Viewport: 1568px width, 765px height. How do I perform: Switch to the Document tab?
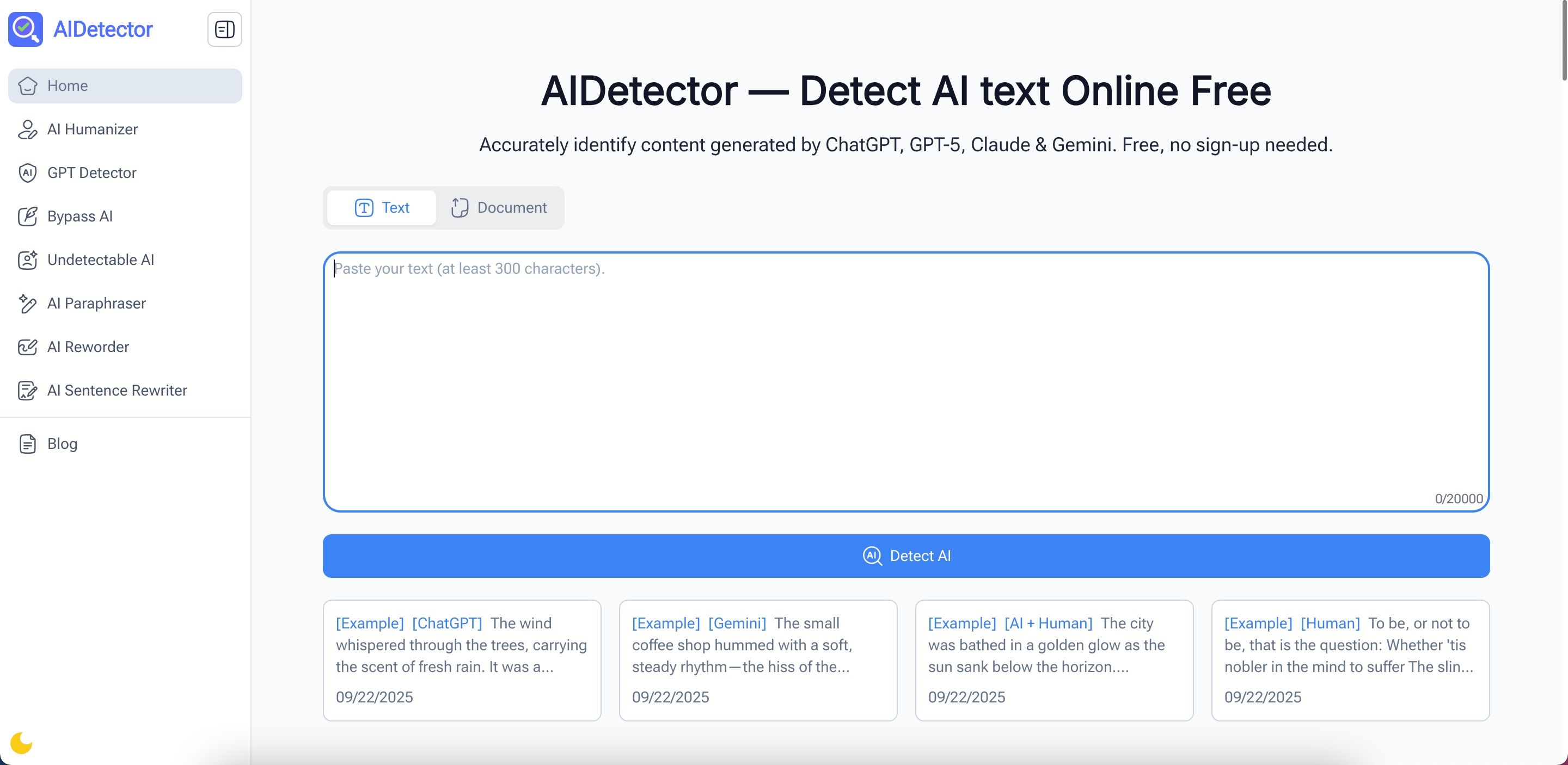pos(499,208)
